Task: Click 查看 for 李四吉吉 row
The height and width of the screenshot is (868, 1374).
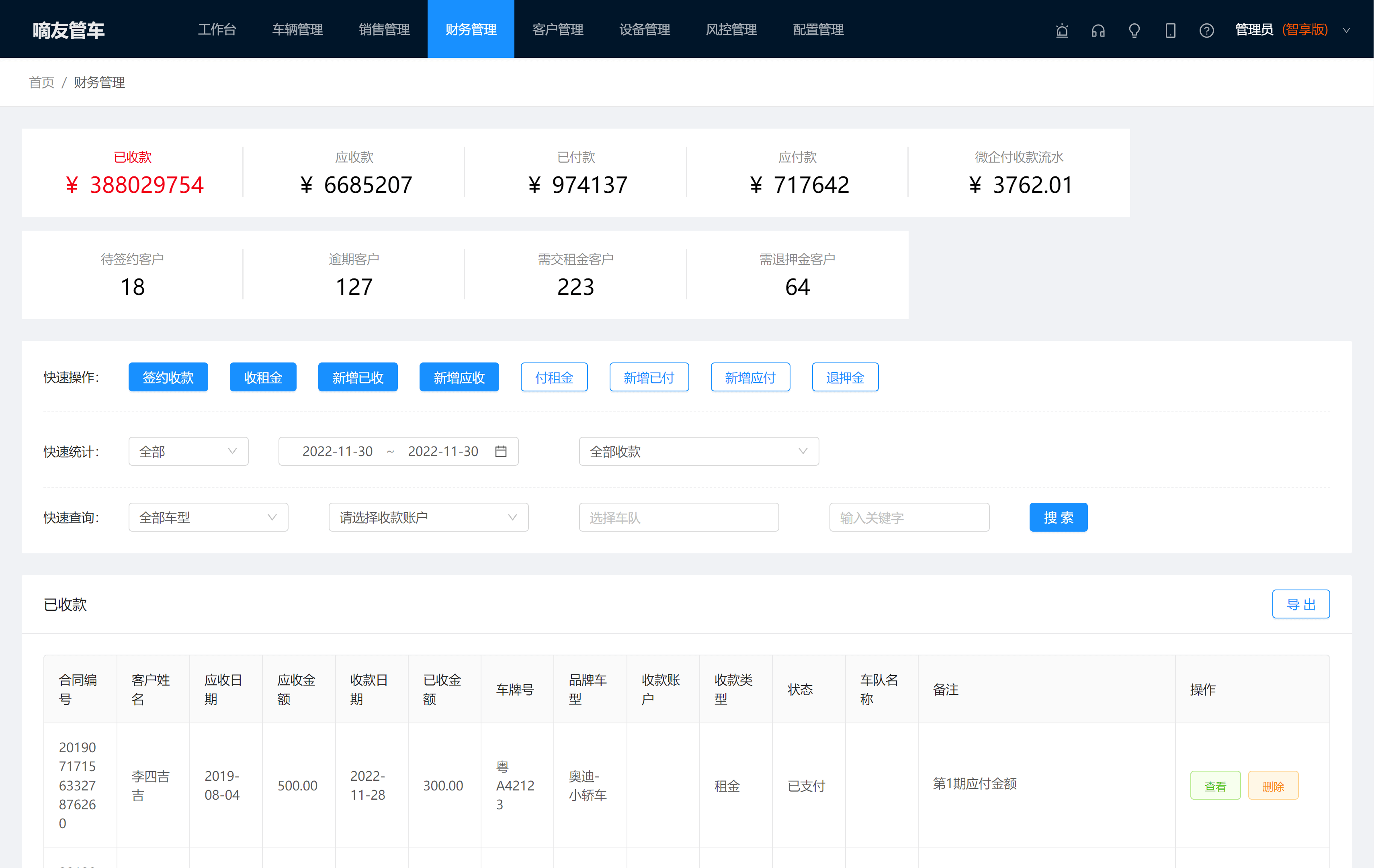Action: point(1215,786)
